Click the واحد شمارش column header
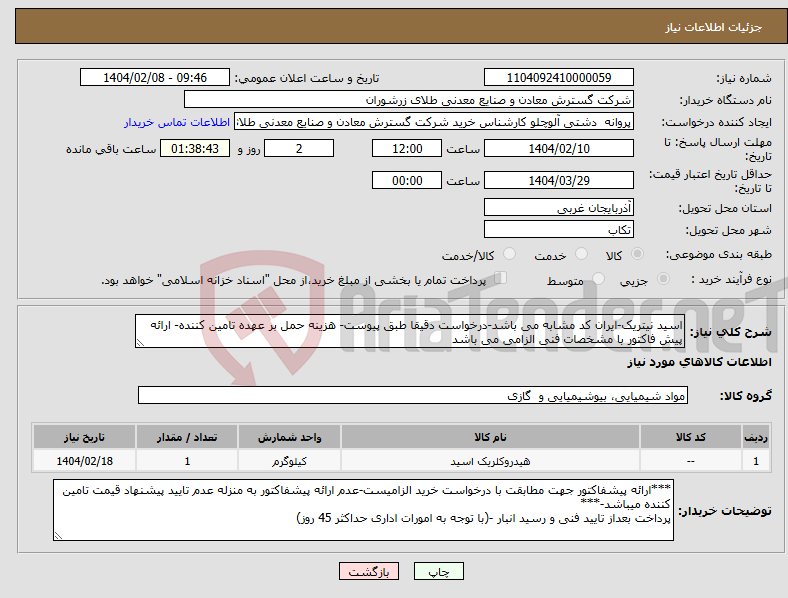 (x=289, y=437)
